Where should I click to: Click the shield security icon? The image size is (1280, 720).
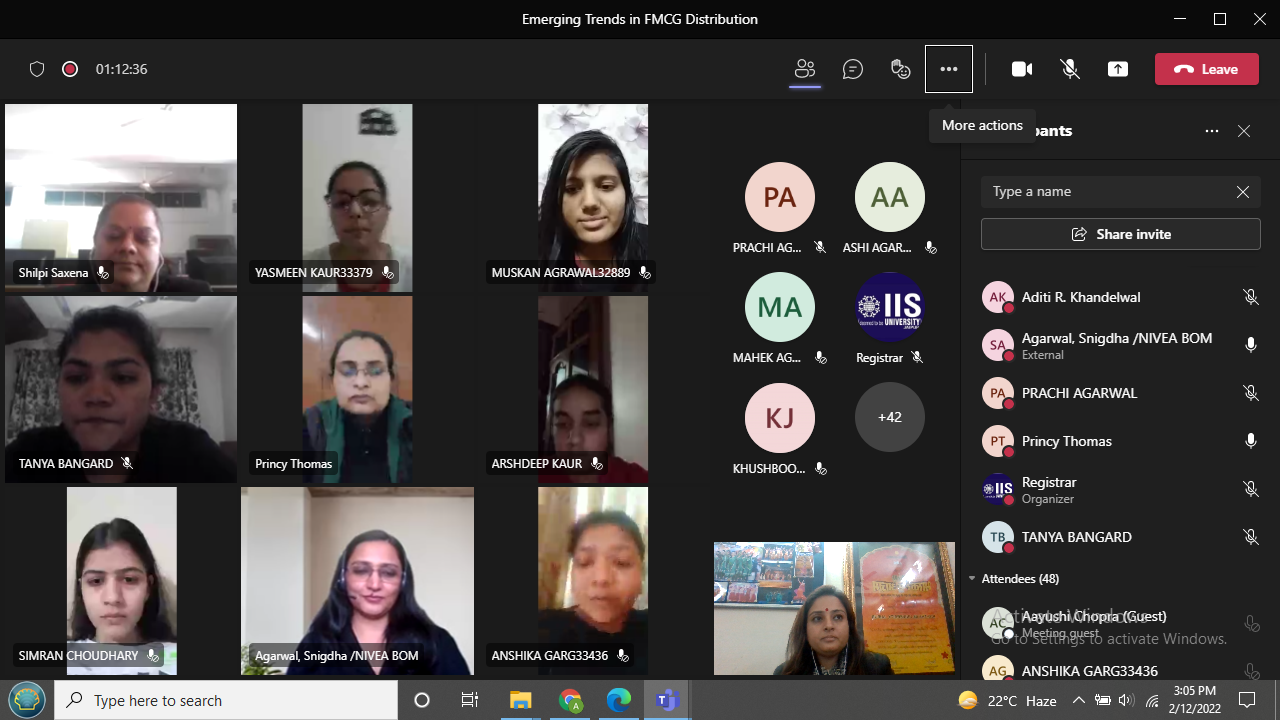pos(37,69)
